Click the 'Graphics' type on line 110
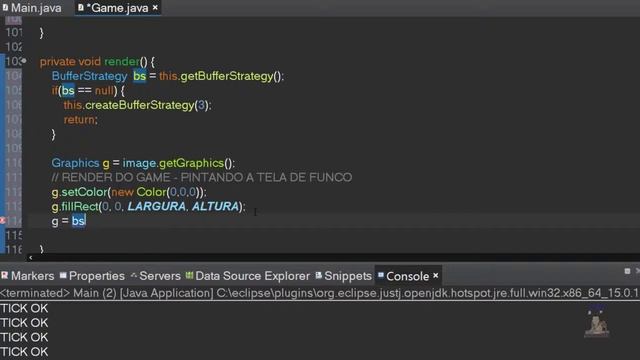640x360 pixels. 76,163
